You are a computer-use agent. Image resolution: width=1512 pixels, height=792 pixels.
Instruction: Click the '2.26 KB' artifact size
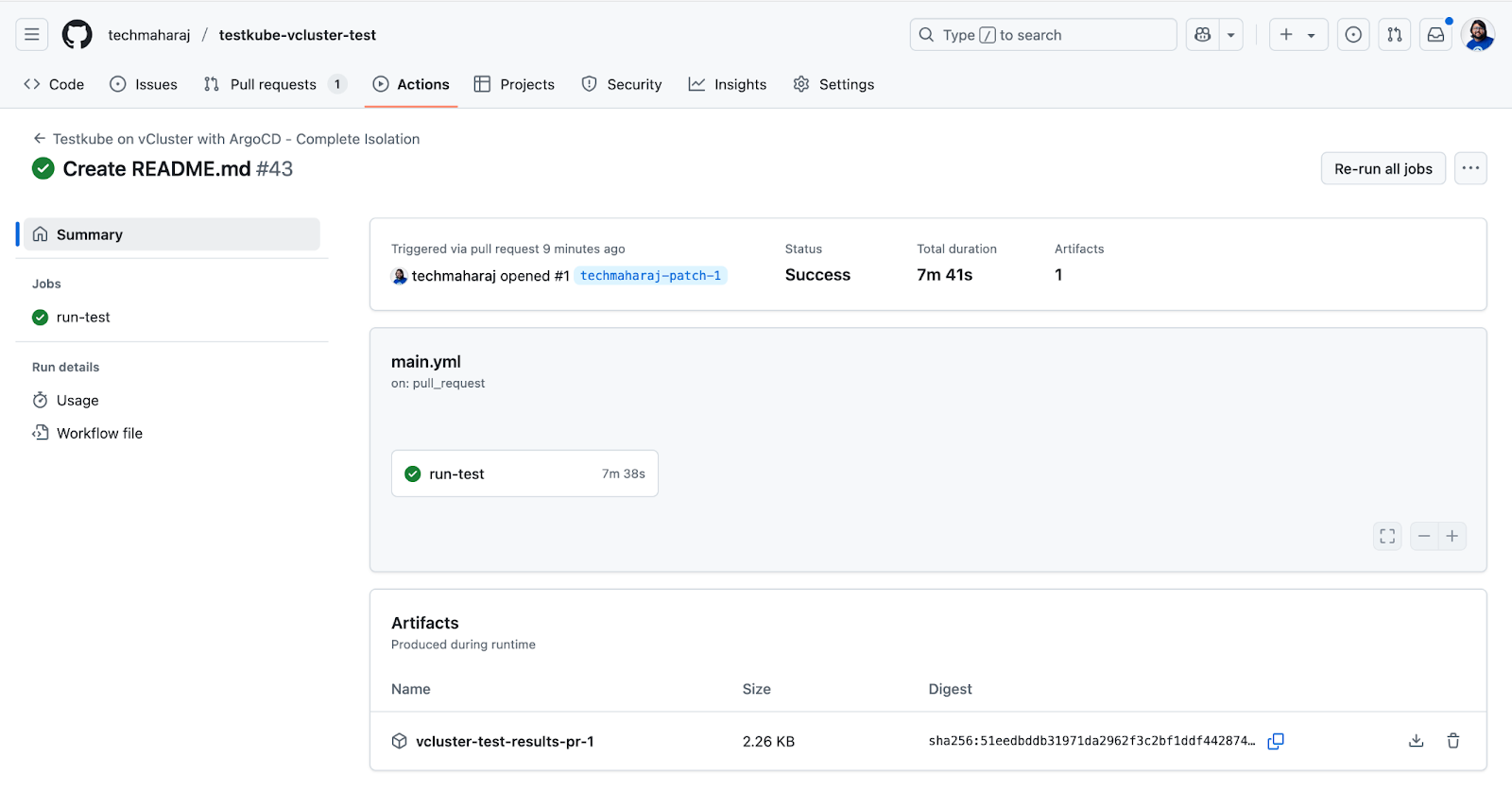coord(768,742)
